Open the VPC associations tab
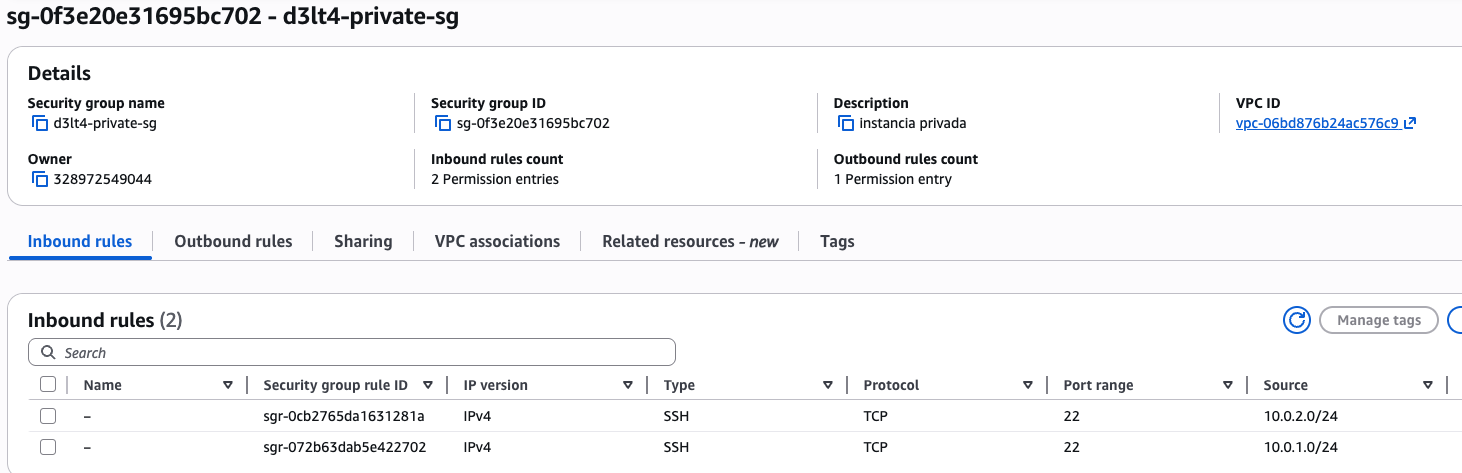 pos(497,241)
